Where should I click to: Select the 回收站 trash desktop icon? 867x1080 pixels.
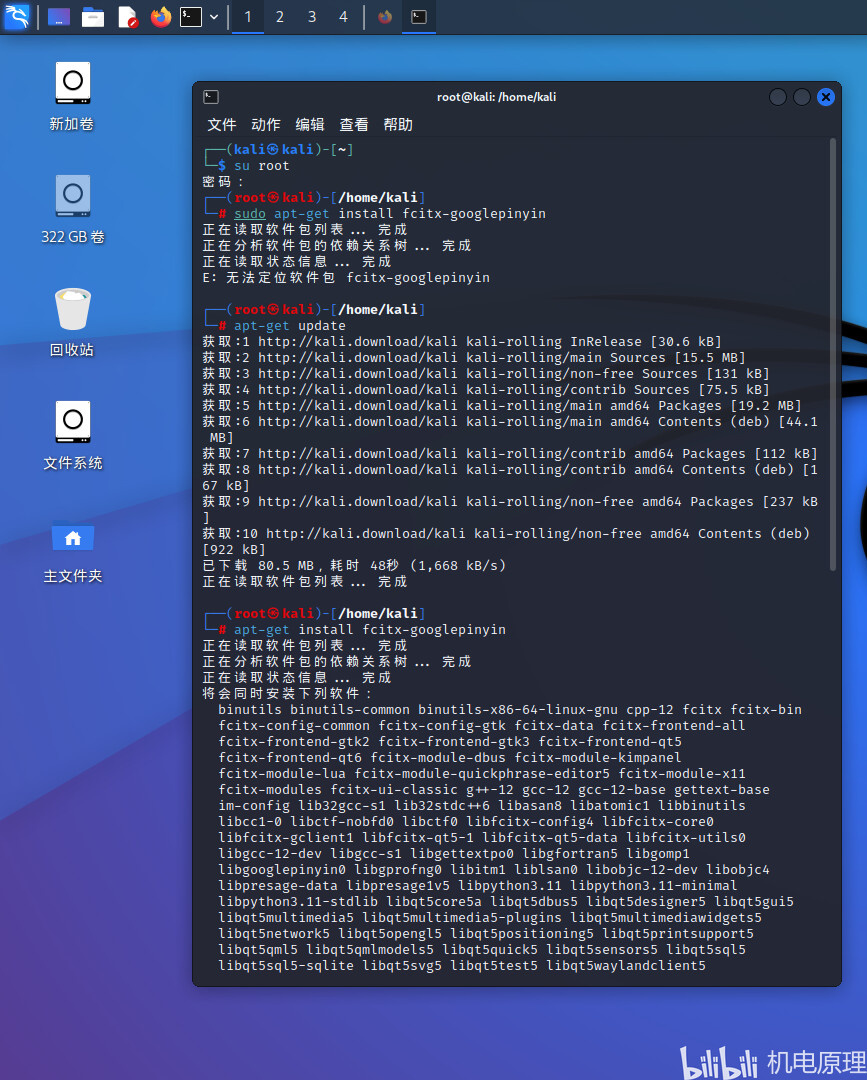click(72, 322)
